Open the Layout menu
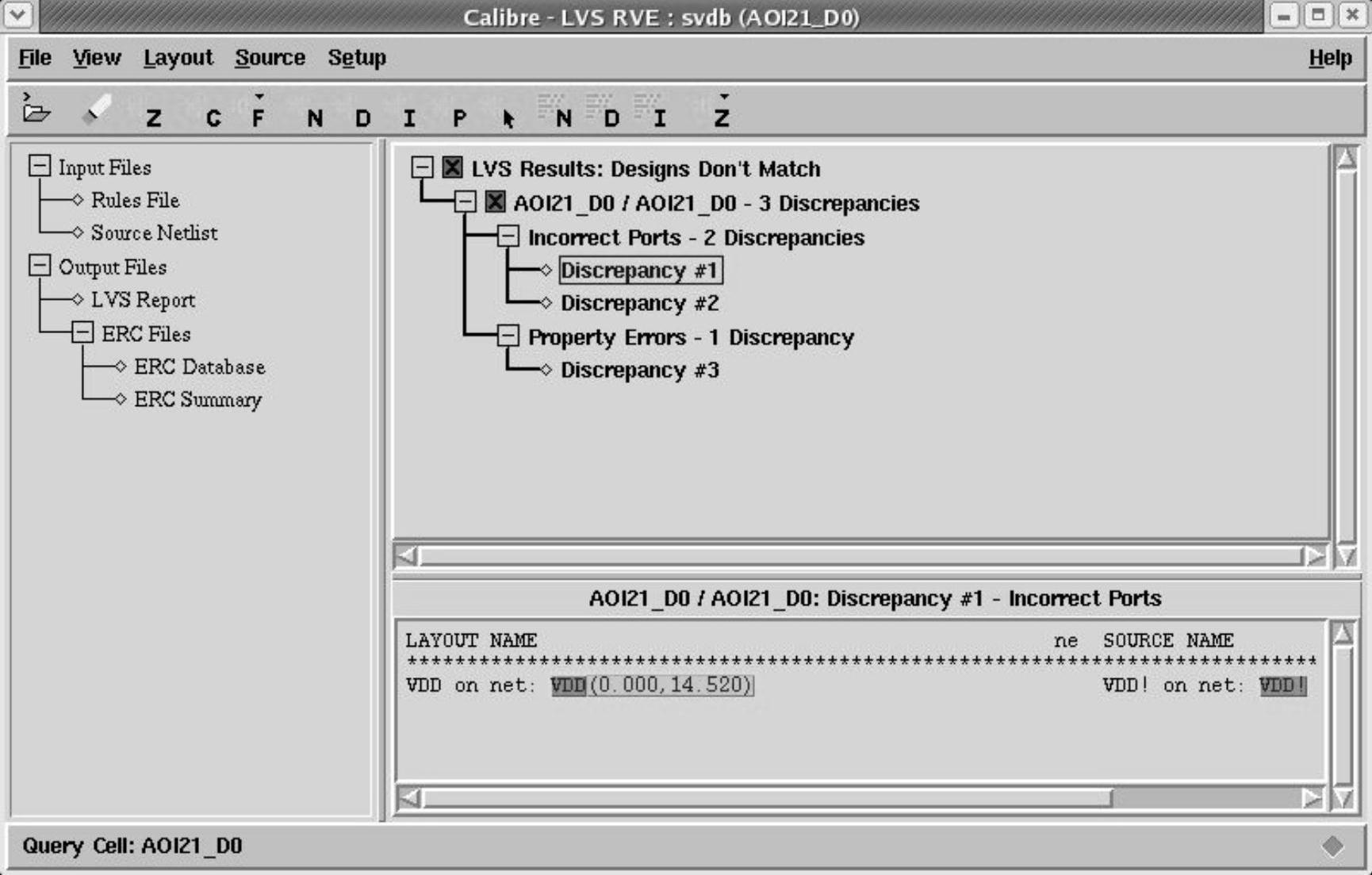Viewport: 1372px width, 875px height. pos(178,58)
